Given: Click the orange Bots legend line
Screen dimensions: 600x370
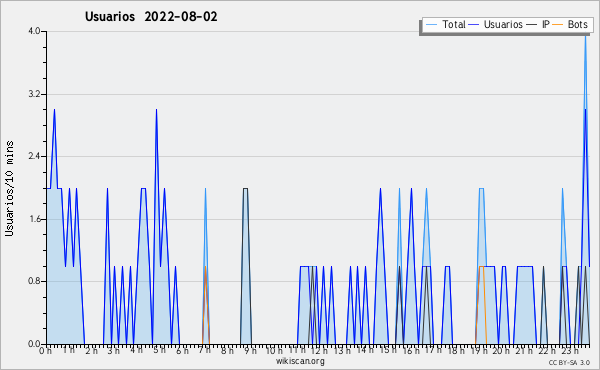Looking at the screenshot, I should [558, 25].
